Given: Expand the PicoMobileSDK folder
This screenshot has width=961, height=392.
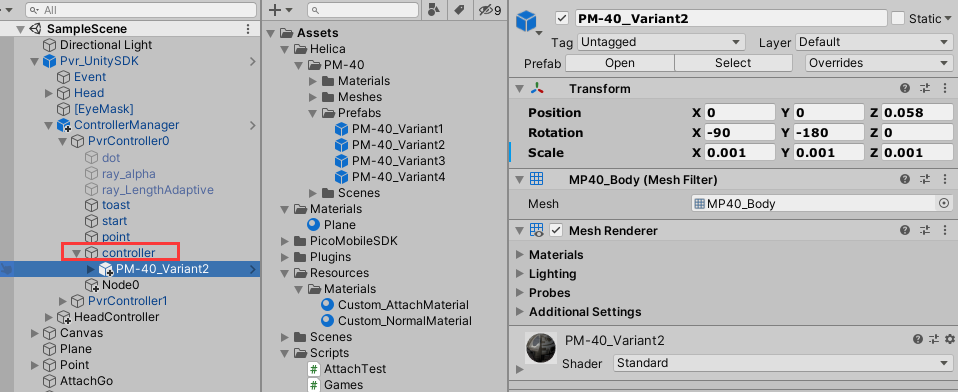Looking at the screenshot, I should pyautogui.click(x=284, y=241).
